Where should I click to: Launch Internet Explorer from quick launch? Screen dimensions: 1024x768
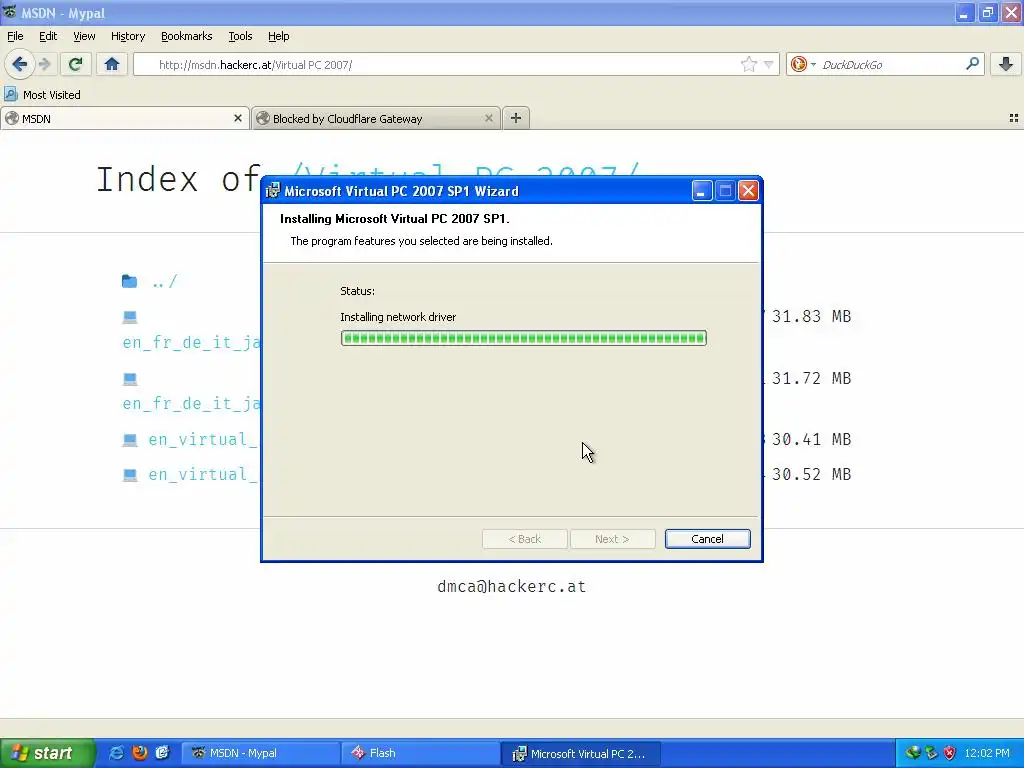[x=116, y=753]
